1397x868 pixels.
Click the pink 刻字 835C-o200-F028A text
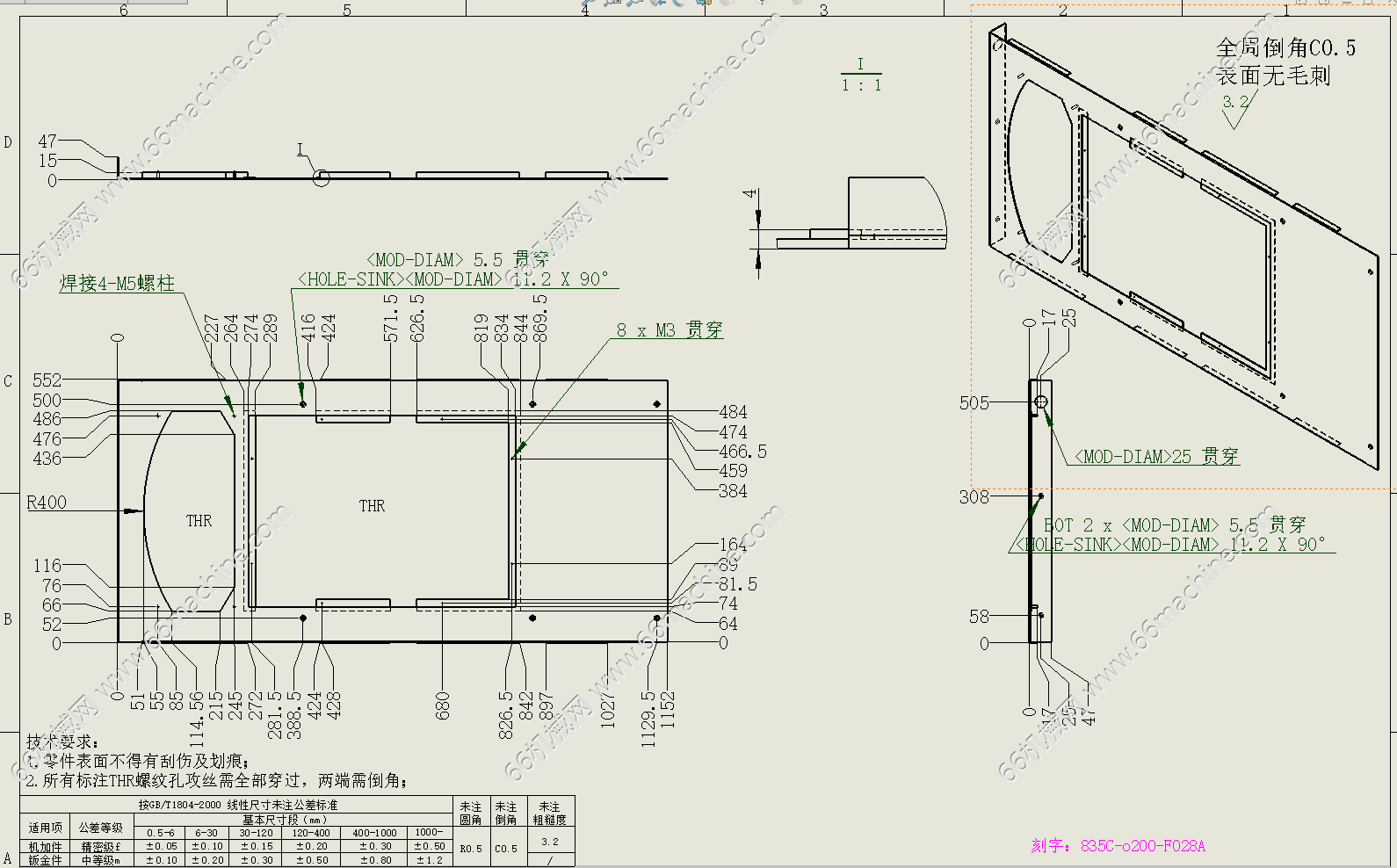coord(1118,846)
